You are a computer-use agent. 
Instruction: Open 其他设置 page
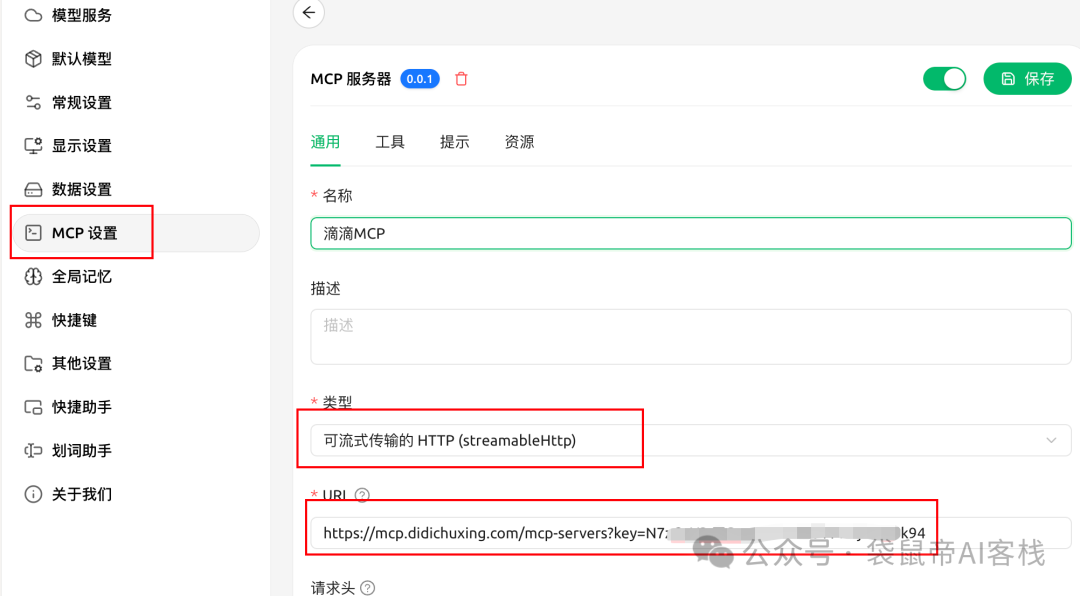[x=135, y=363]
